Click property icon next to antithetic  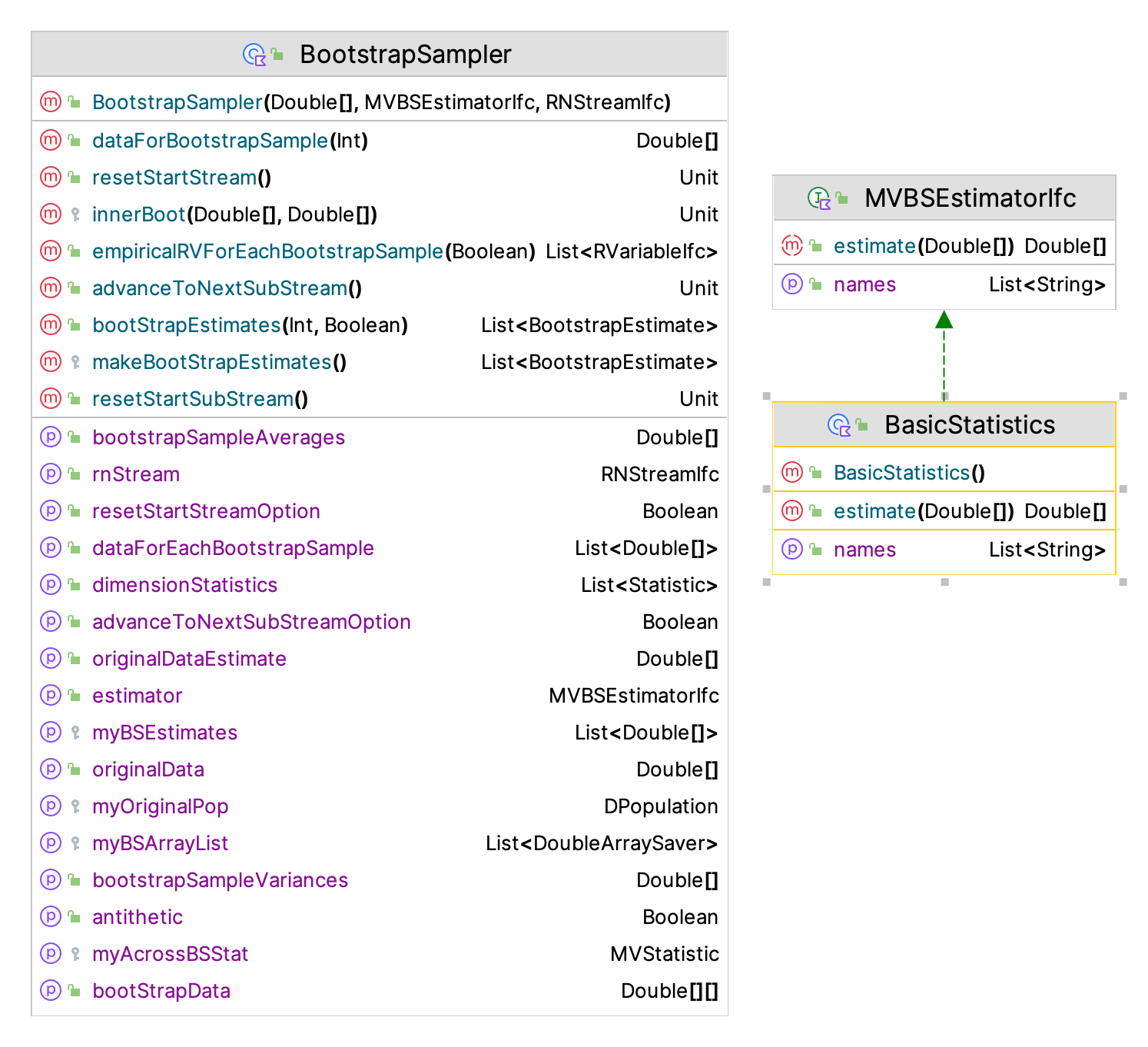51,917
